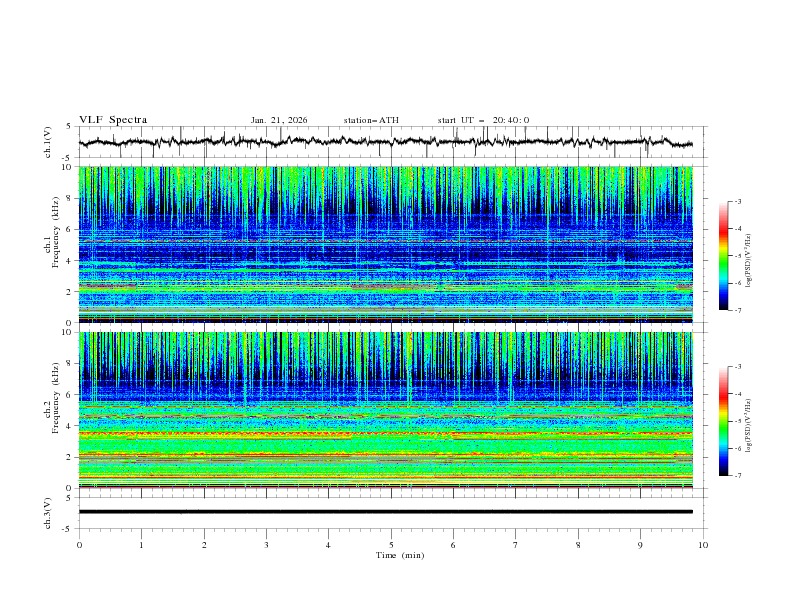Click time axis tick label "2"
This screenshot has height=612, width=792.
pyautogui.click(x=204, y=545)
